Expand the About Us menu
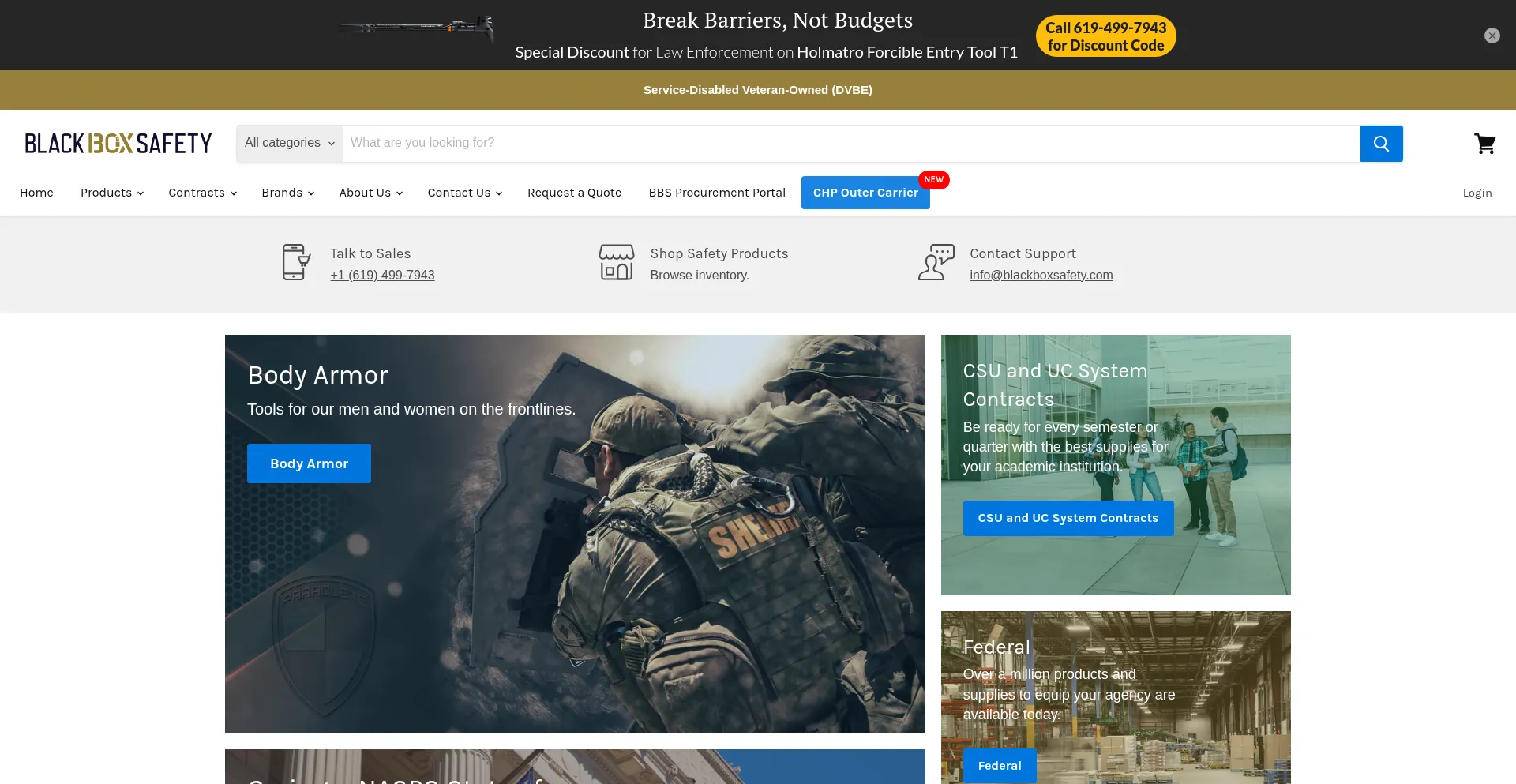Viewport: 1516px width, 784px height. pos(371,193)
